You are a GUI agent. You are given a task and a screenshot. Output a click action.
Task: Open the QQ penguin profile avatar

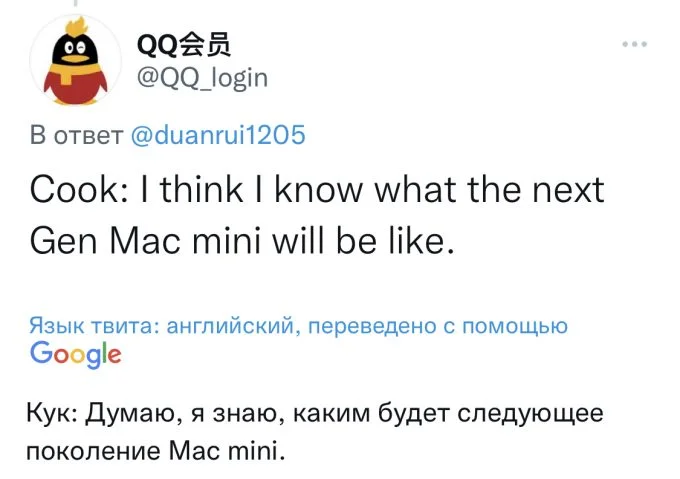[75, 60]
